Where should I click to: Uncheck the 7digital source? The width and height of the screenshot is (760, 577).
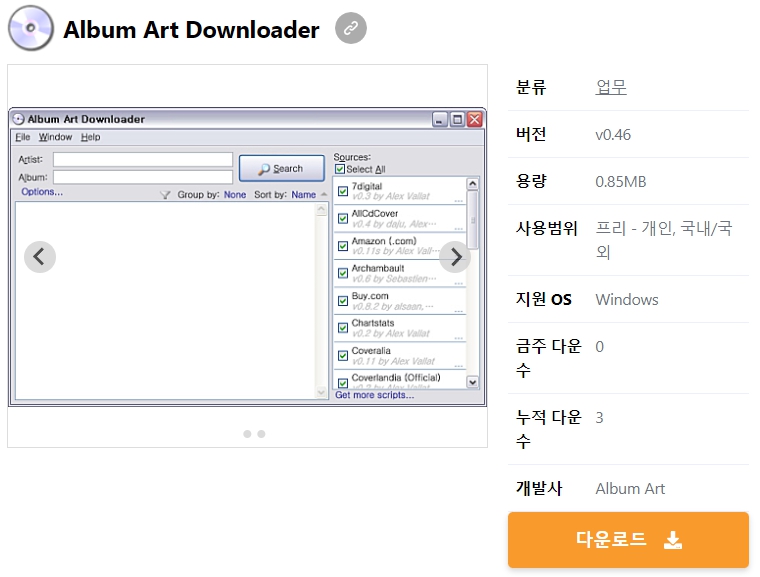click(343, 191)
